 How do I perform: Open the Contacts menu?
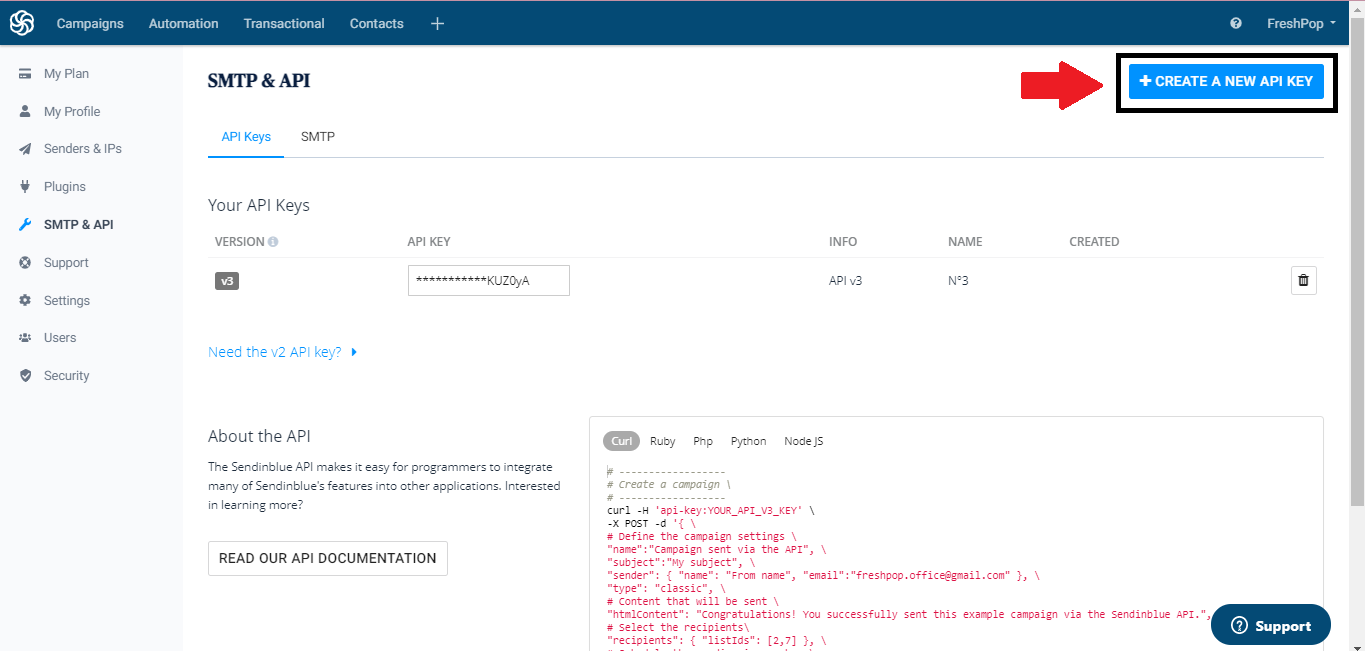[x=377, y=23]
